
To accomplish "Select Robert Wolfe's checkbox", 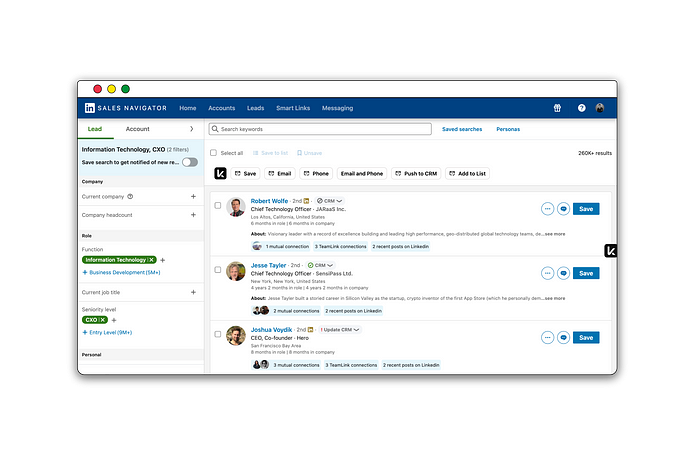I will click(x=218, y=205).
